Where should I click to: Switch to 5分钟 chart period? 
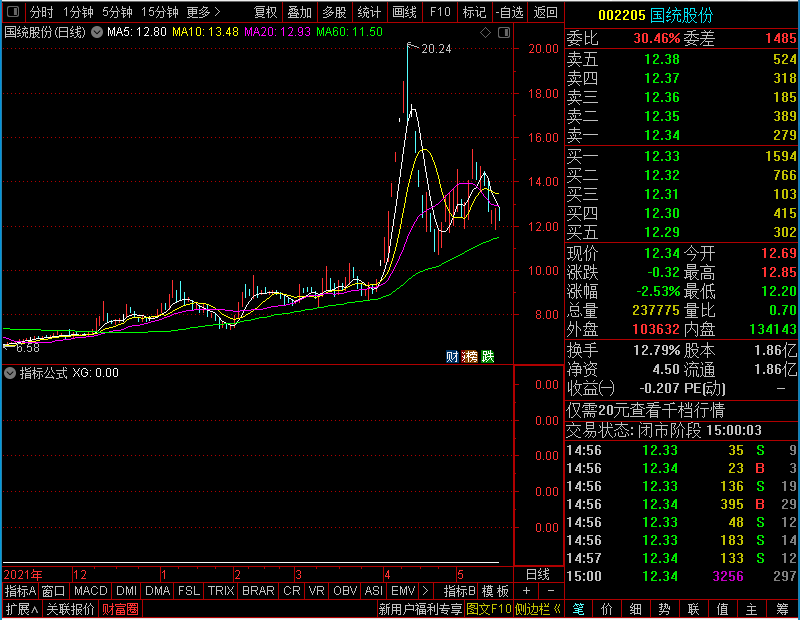[117, 12]
